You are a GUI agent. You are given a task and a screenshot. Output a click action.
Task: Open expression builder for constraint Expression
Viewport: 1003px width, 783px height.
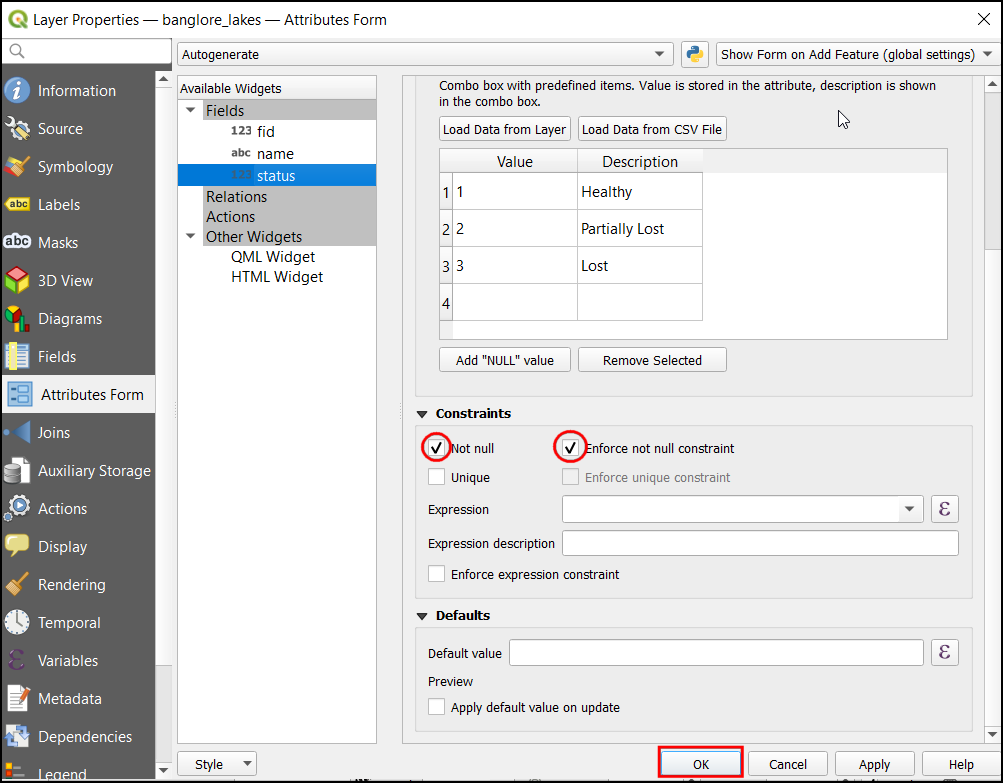point(944,509)
